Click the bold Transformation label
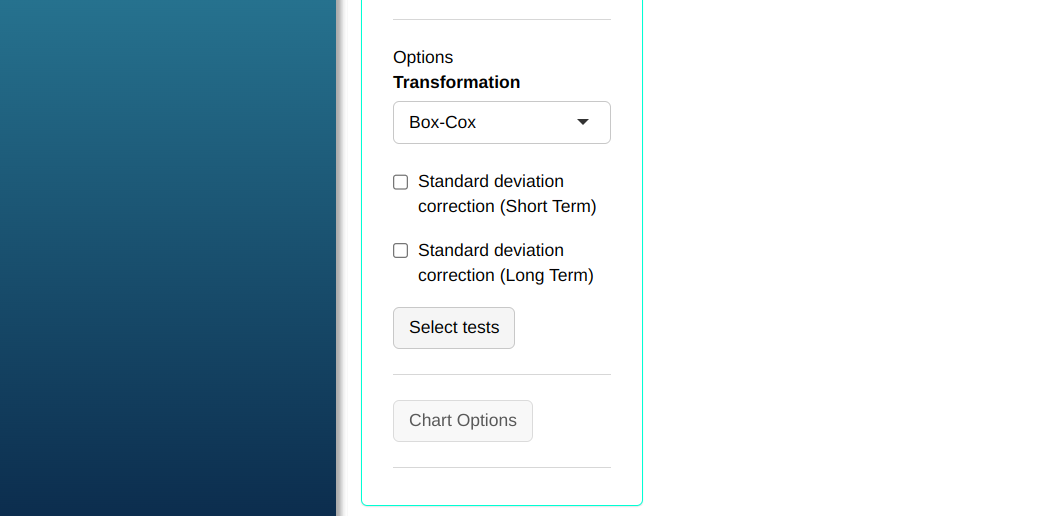Viewport: 1046px width, 516px height. [x=456, y=82]
